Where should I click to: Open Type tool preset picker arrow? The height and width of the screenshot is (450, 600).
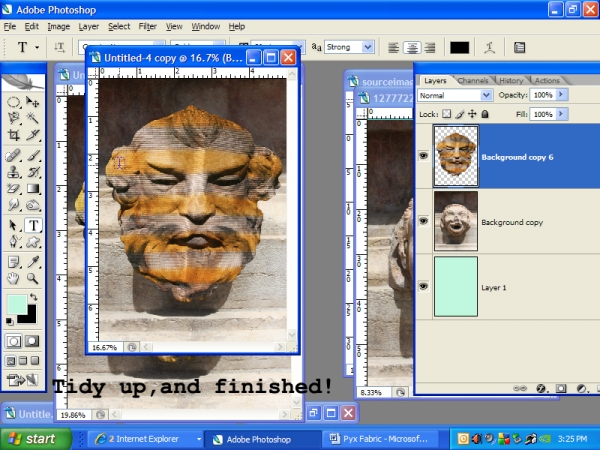tap(37, 47)
